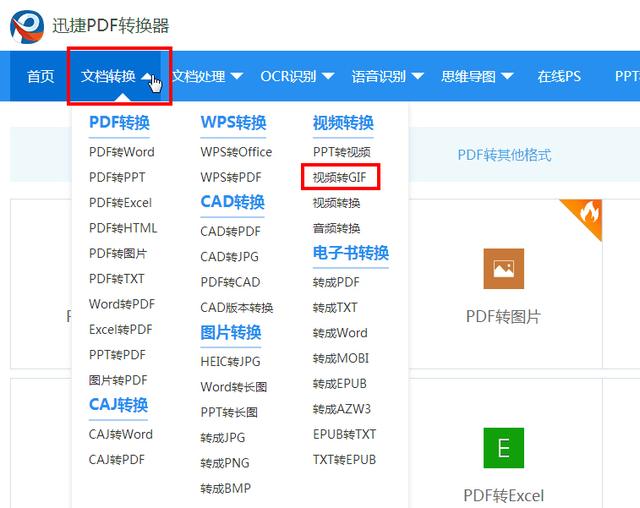The width and height of the screenshot is (640, 508).
Task: Select 转成JPG image conversion
Action: click(222, 437)
